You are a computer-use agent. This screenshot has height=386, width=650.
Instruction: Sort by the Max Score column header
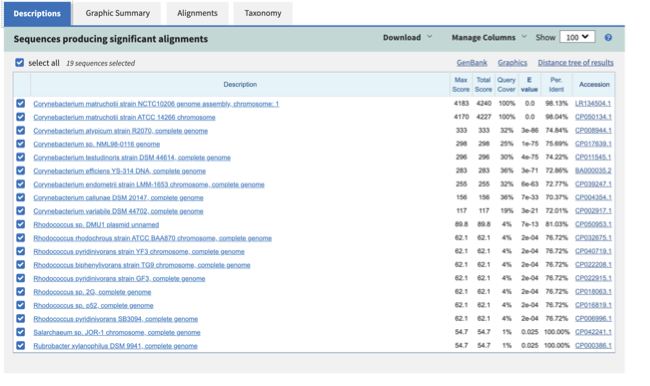point(461,85)
